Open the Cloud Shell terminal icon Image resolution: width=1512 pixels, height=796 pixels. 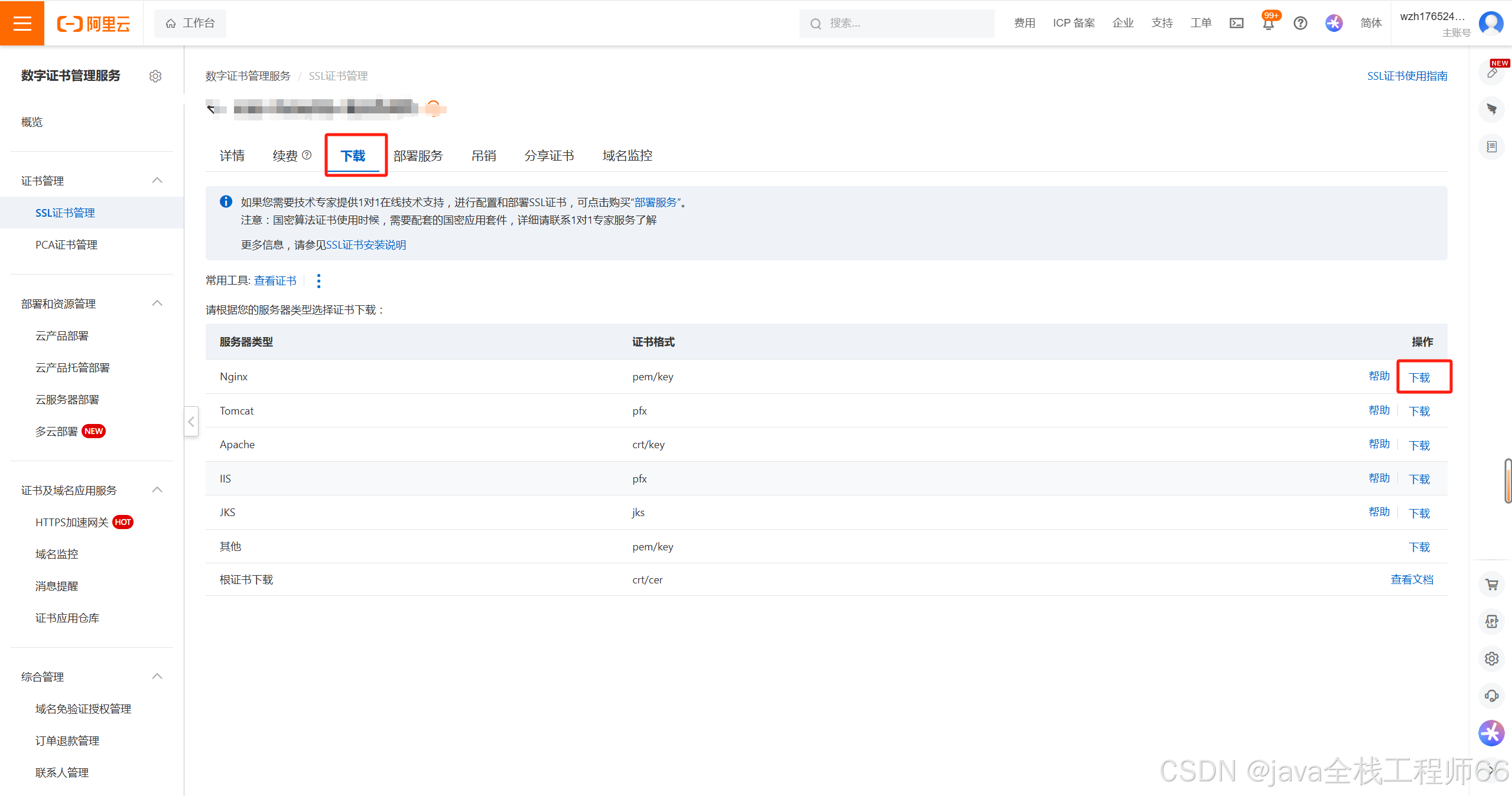coord(1236,23)
